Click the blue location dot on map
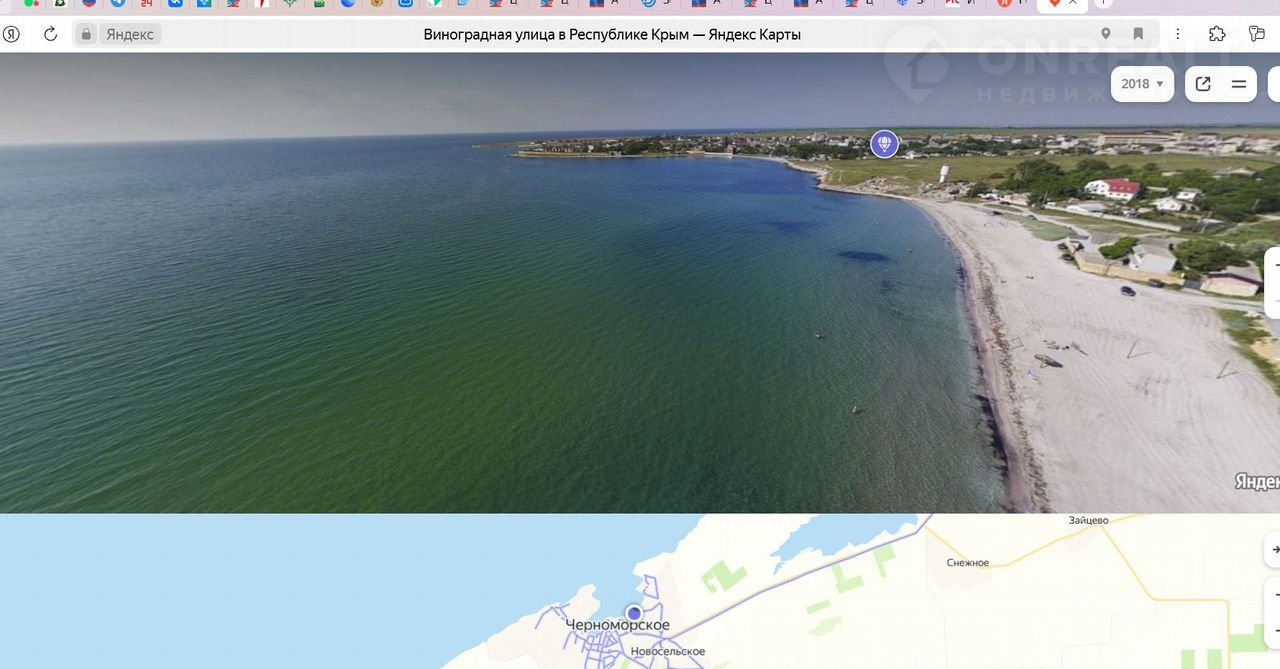 (x=633, y=613)
